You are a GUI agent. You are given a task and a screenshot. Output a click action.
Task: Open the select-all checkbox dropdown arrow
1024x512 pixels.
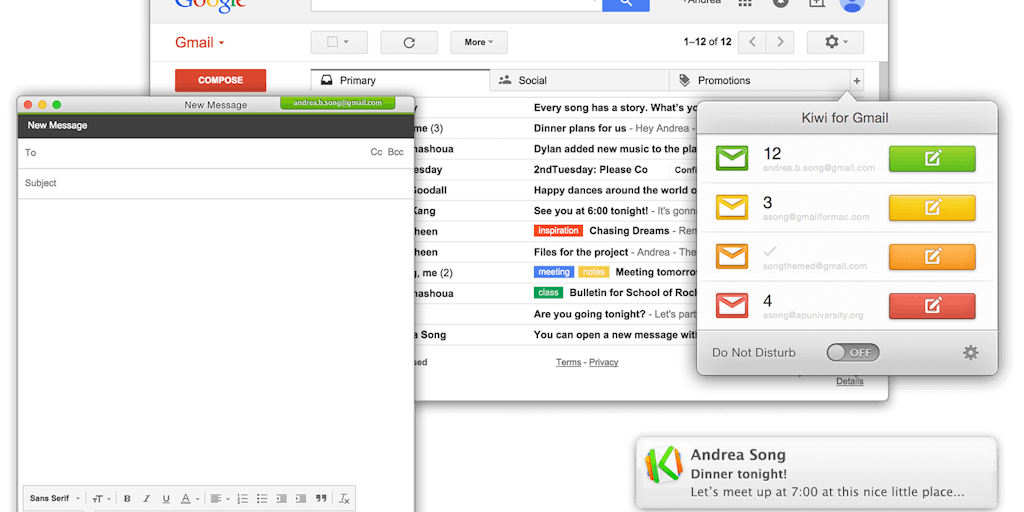(346, 42)
